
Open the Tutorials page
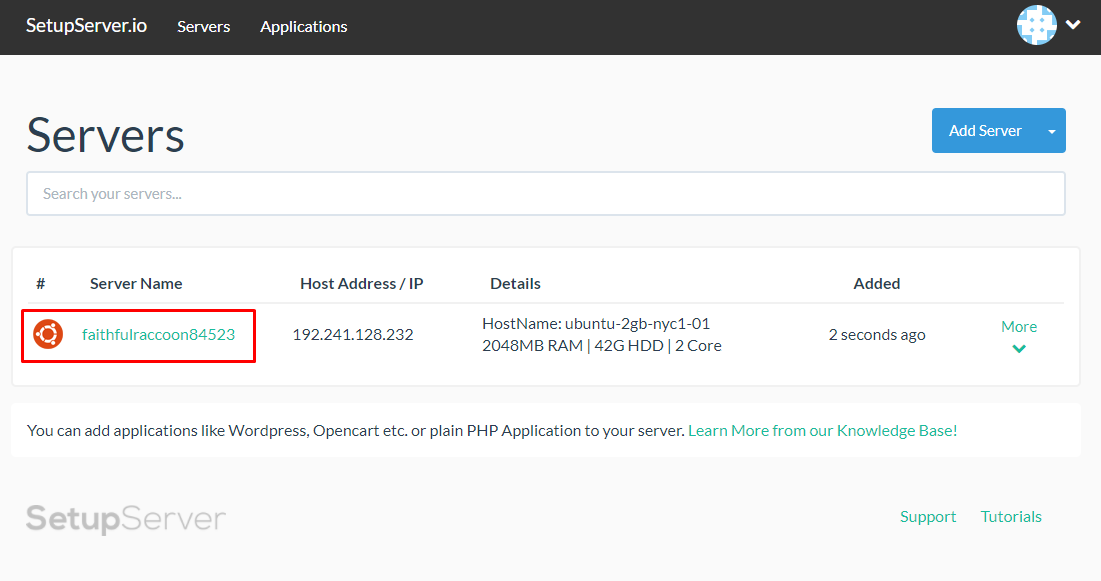(x=1010, y=516)
